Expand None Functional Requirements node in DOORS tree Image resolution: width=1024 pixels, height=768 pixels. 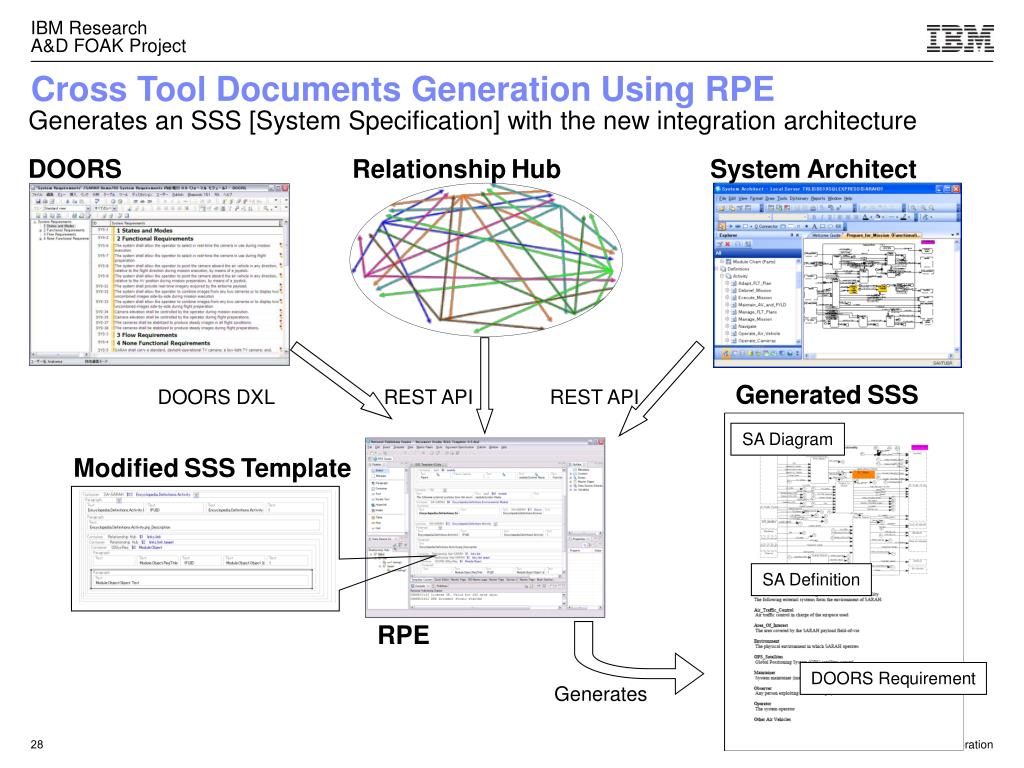pyautogui.click(x=40, y=239)
